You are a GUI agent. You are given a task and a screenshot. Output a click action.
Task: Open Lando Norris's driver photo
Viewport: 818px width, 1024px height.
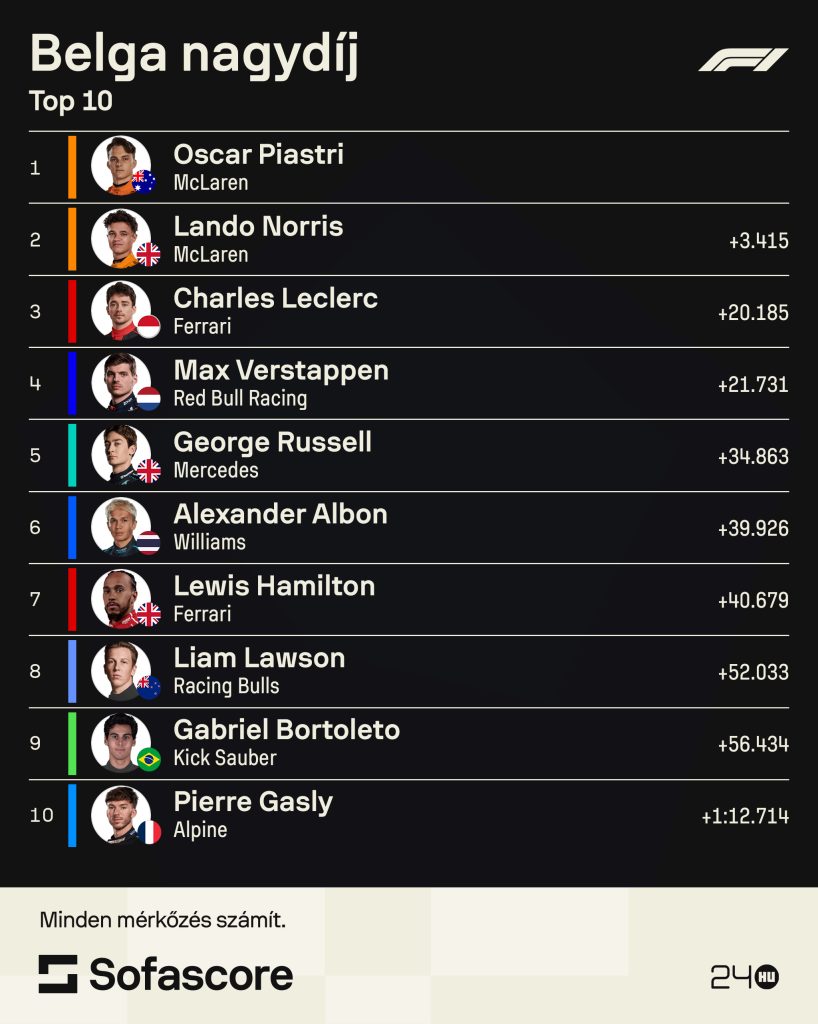(x=120, y=239)
